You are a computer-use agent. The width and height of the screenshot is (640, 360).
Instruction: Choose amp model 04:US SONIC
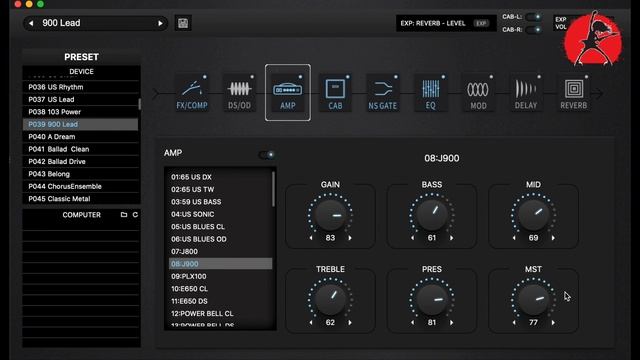[220, 214]
